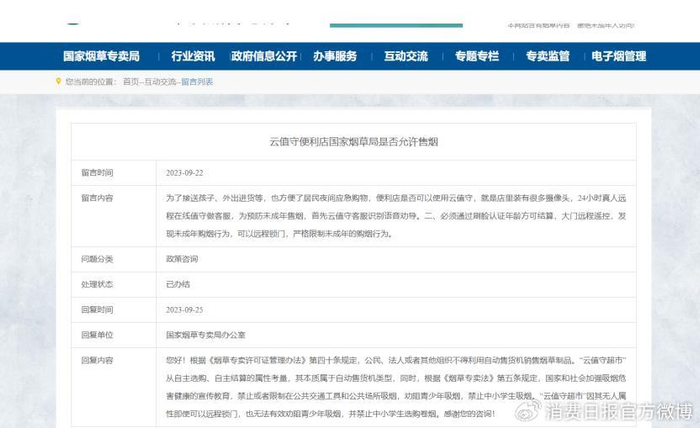Image resolution: width=700 pixels, height=428 pixels.
Task: Click the message date 2023-09-22
Action: [184, 173]
